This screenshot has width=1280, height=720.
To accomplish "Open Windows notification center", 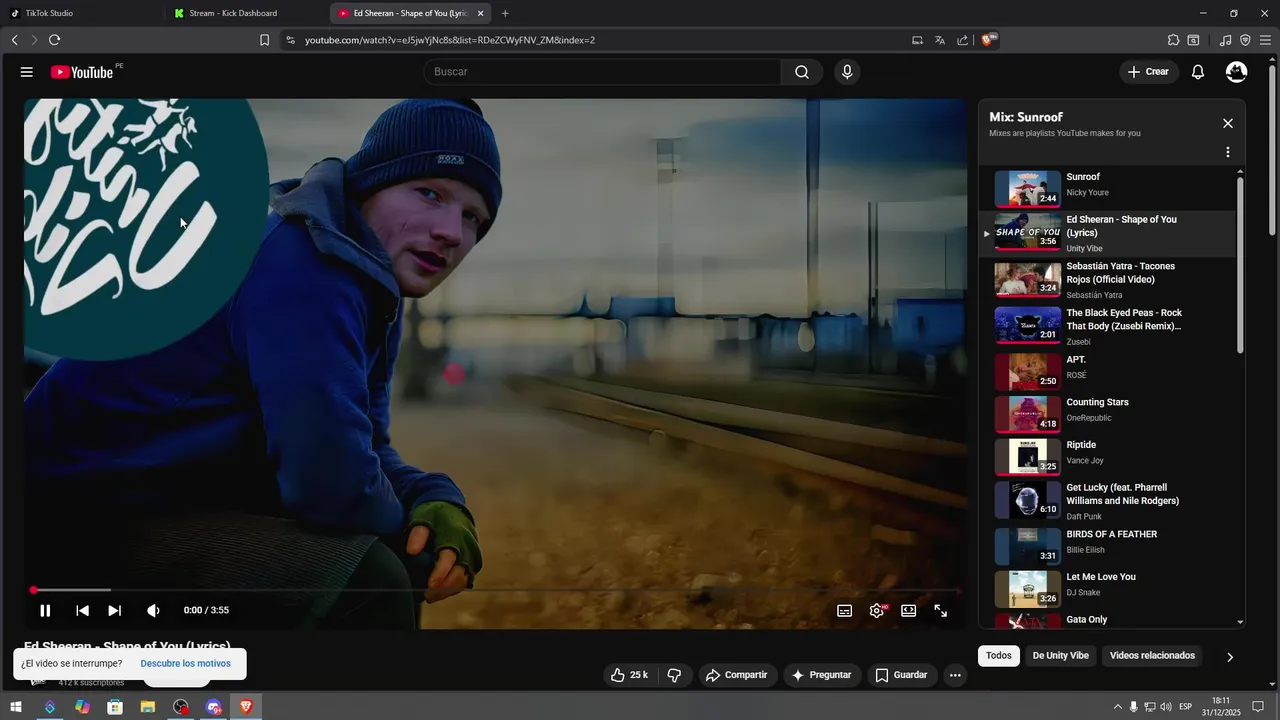I will (1259, 707).
